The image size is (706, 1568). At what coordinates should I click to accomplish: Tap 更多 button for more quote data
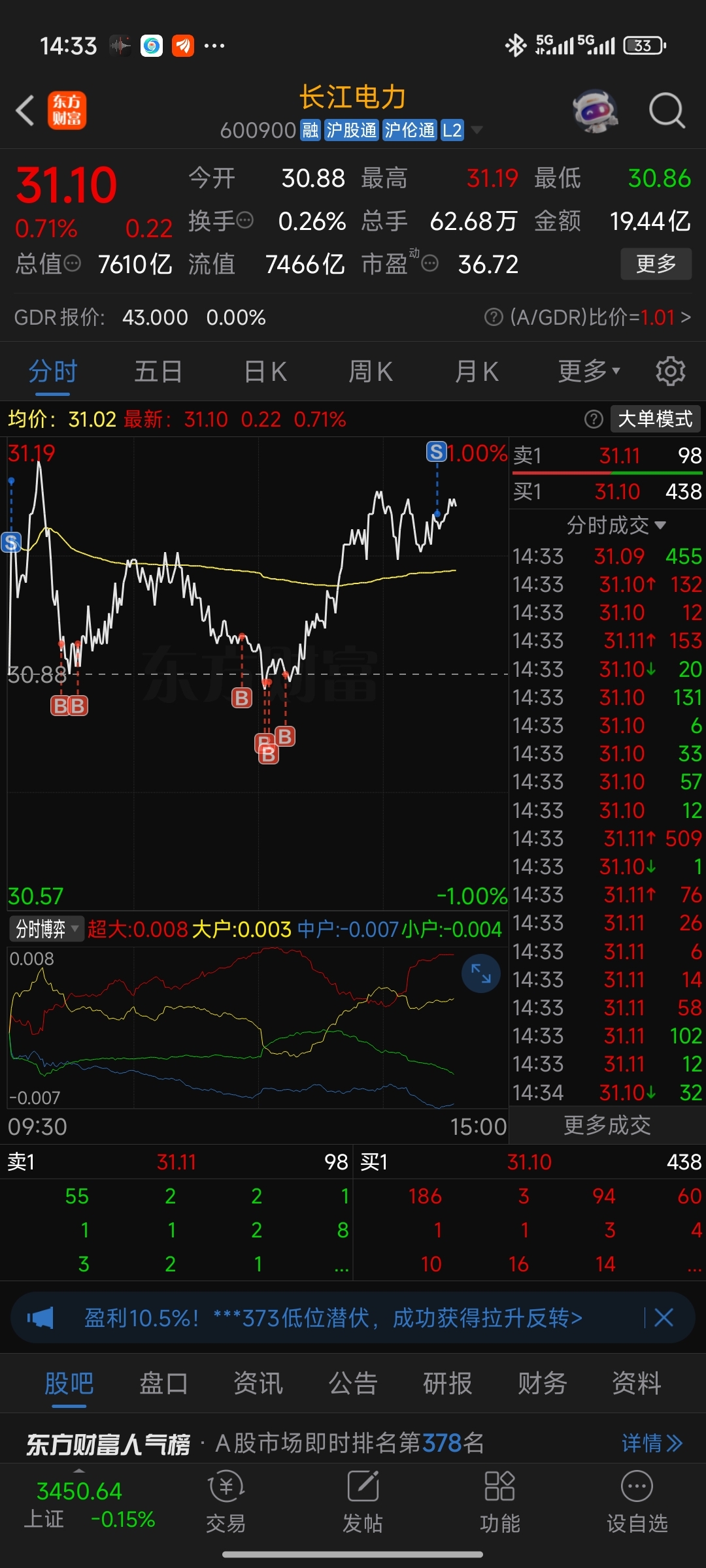tap(656, 264)
